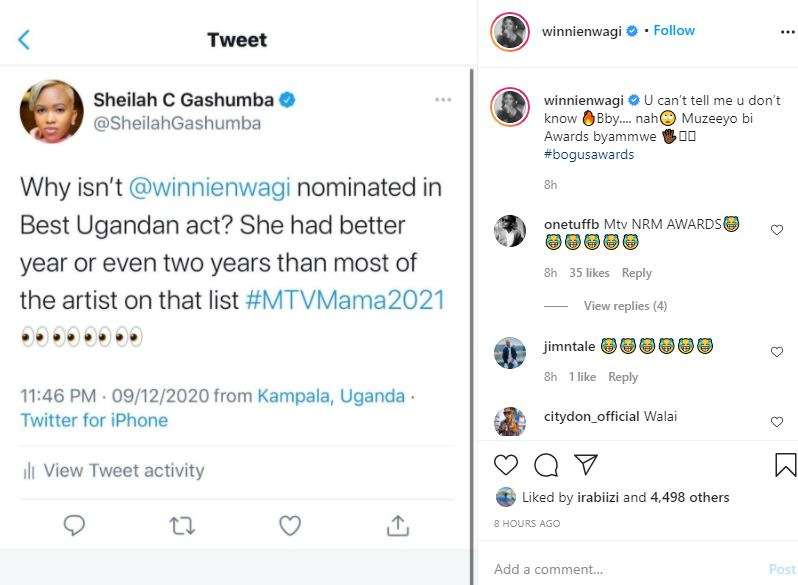Viewport: 798px width, 585px height.
Task: Open Sheilah C Gashumba's profile picture
Action: pos(51,111)
